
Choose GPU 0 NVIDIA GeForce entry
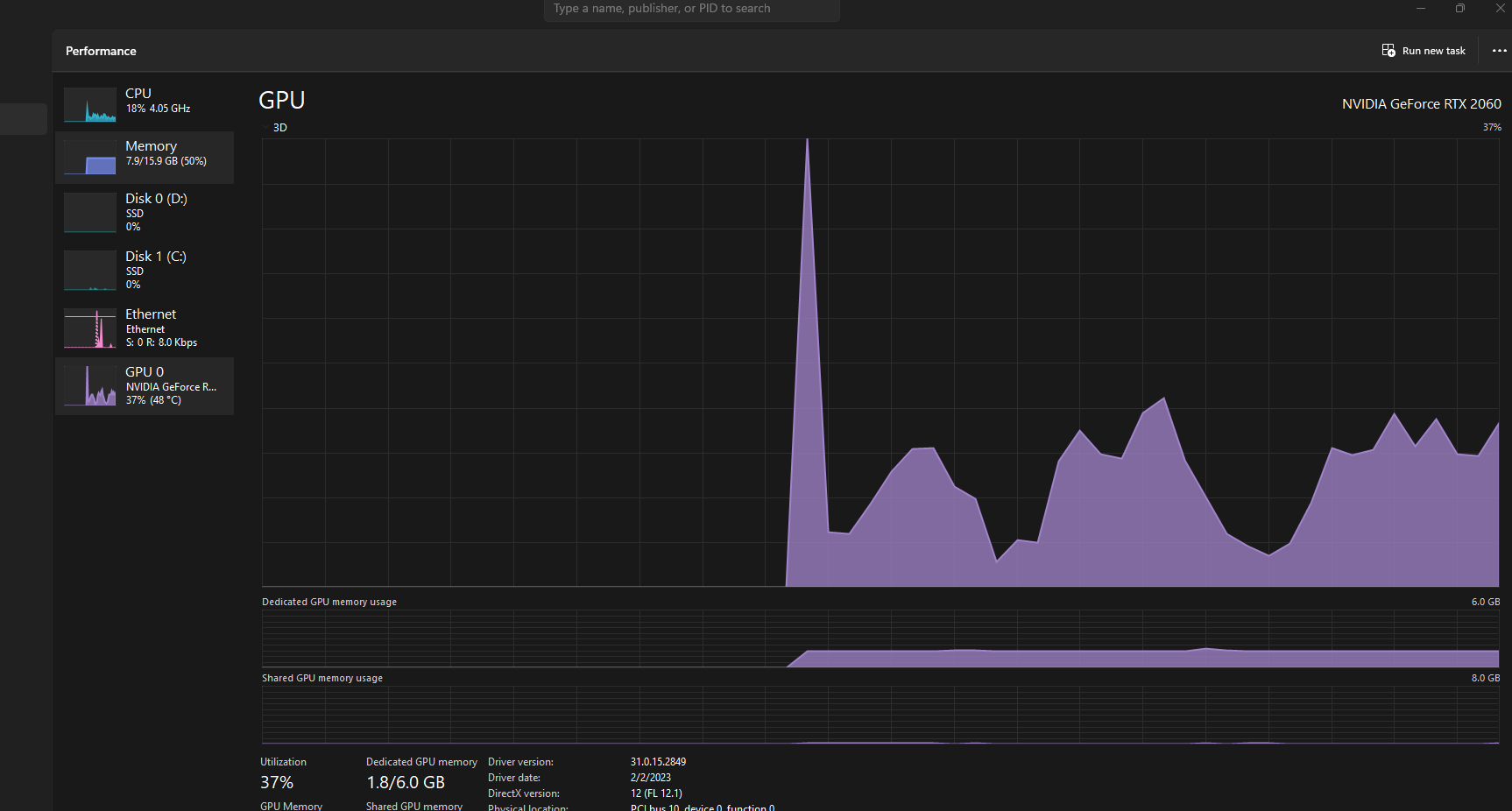(x=145, y=386)
